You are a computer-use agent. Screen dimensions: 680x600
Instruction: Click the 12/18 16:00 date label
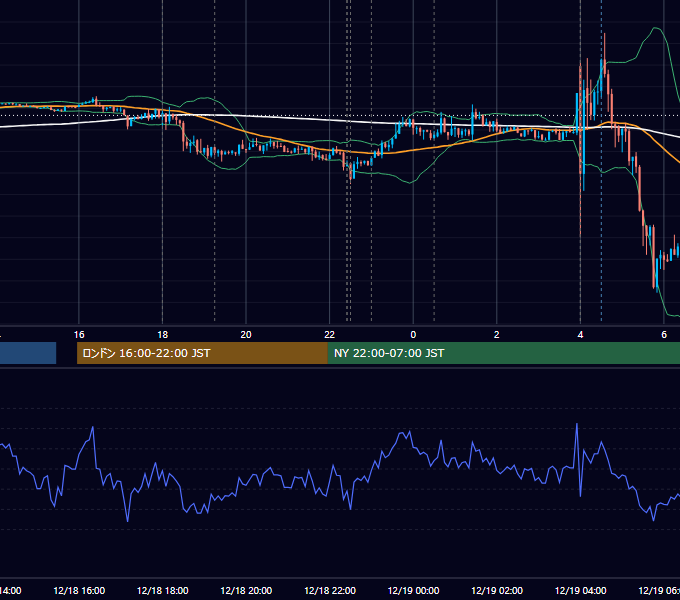tap(79, 590)
